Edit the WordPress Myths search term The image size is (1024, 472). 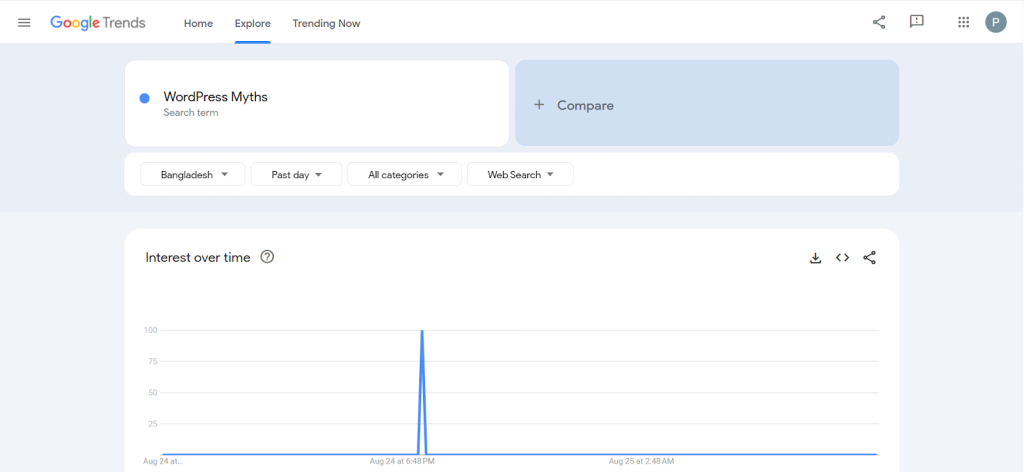click(x=216, y=97)
